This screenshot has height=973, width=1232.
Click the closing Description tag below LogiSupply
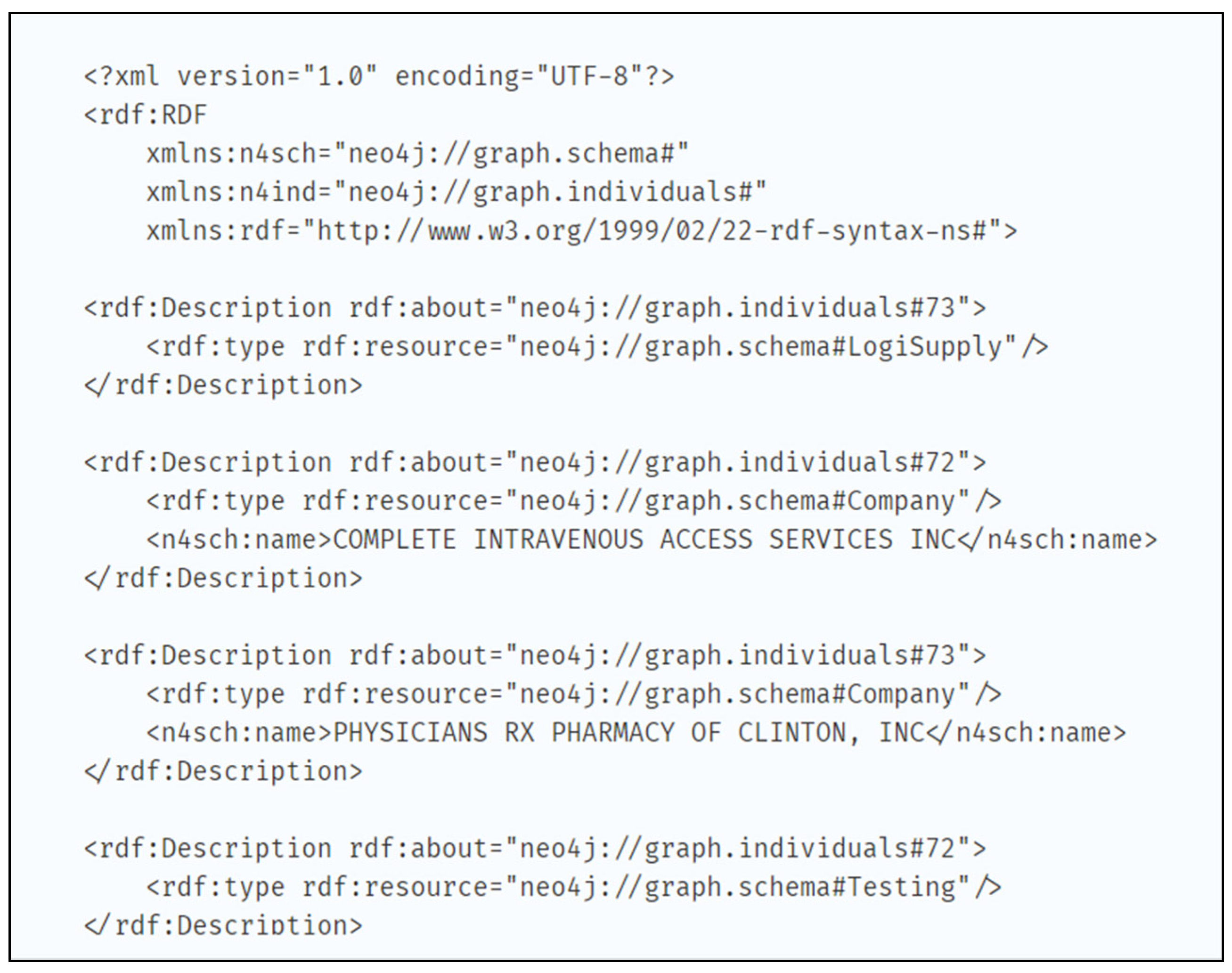coord(223,386)
